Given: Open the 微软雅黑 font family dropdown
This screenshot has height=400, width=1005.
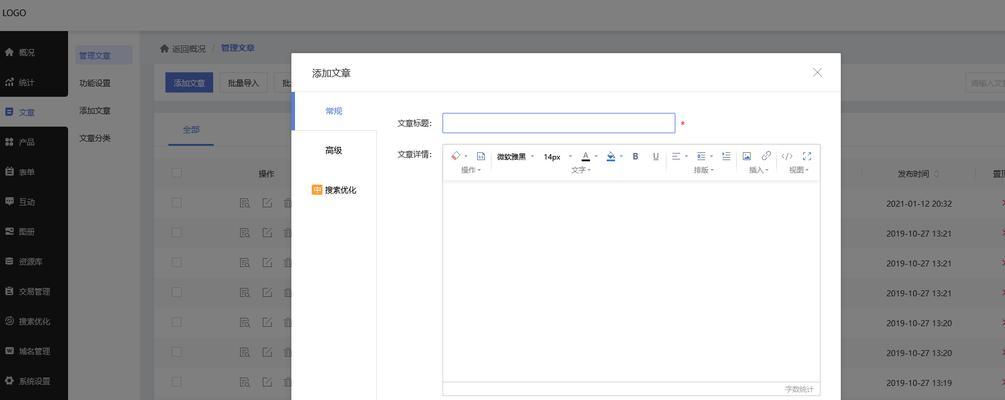Looking at the screenshot, I should pyautogui.click(x=515, y=156).
